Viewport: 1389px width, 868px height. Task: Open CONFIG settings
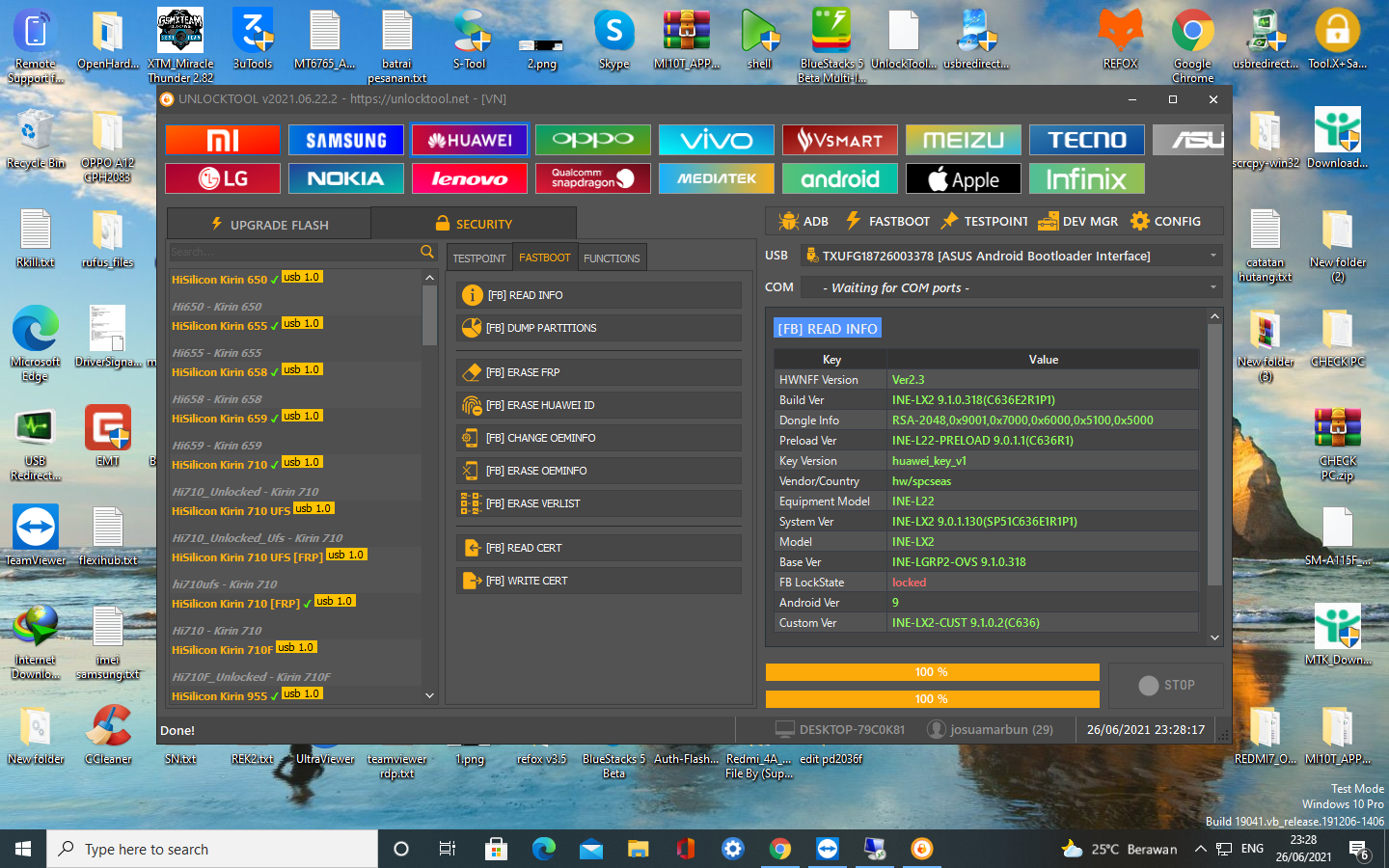(x=1166, y=221)
